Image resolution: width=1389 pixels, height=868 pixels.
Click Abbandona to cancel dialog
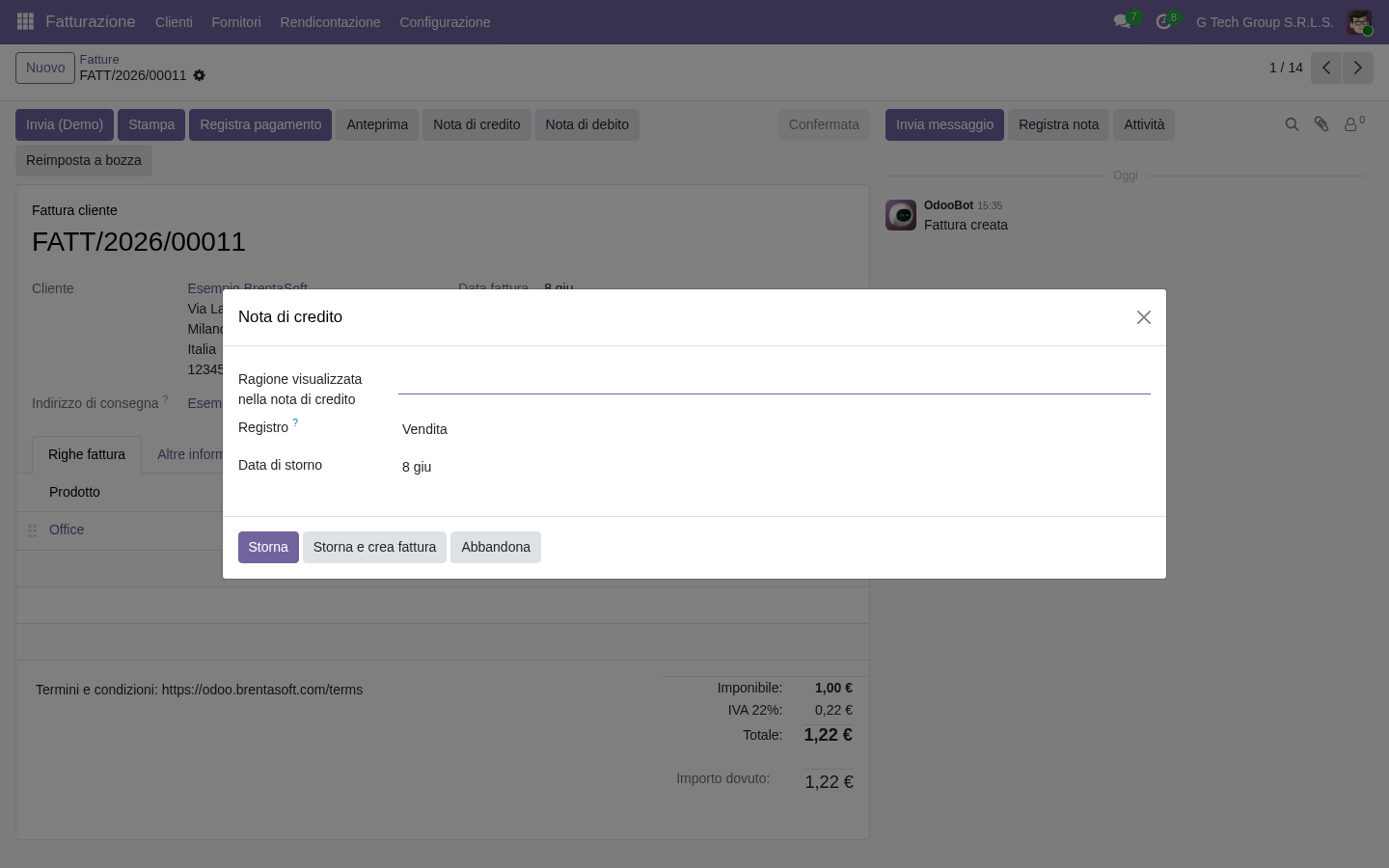(x=496, y=547)
